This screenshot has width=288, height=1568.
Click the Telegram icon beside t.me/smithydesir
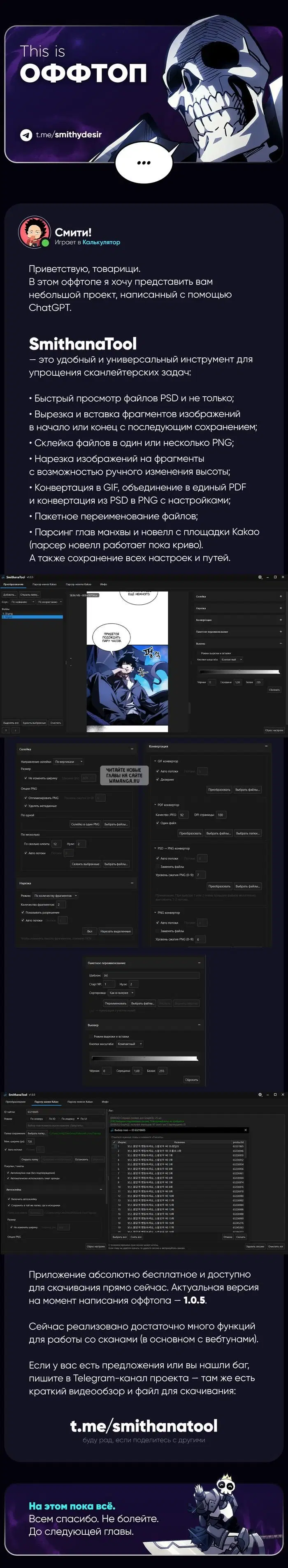click(x=26, y=134)
